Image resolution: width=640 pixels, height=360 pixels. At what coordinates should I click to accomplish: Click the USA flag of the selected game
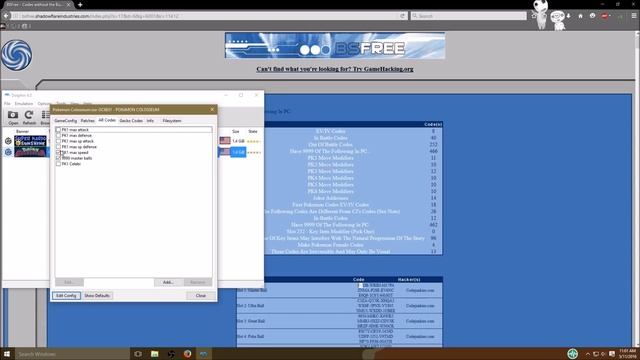(x=225, y=152)
